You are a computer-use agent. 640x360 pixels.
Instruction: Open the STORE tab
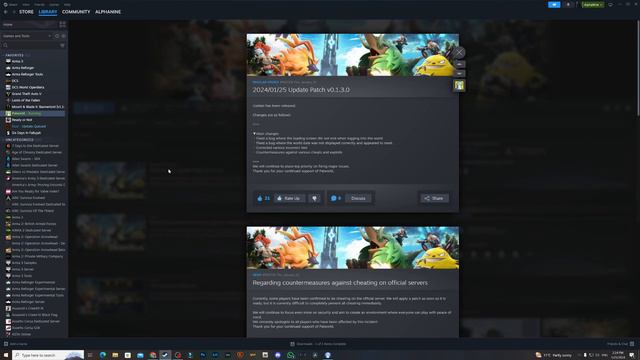click(x=26, y=12)
